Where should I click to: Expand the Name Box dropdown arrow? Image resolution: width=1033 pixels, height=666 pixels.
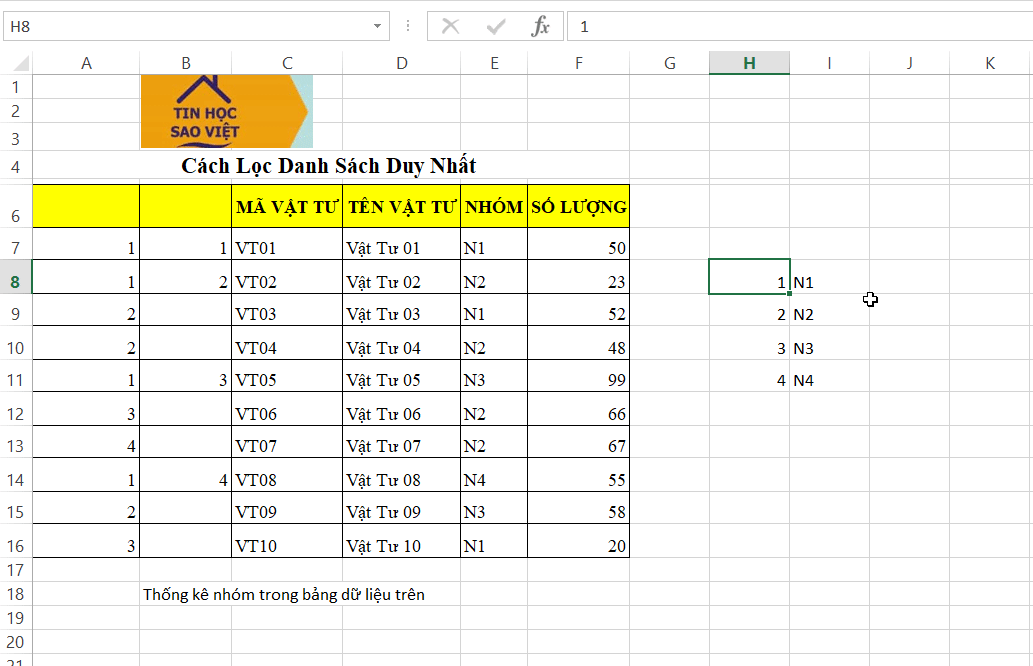(x=377, y=26)
